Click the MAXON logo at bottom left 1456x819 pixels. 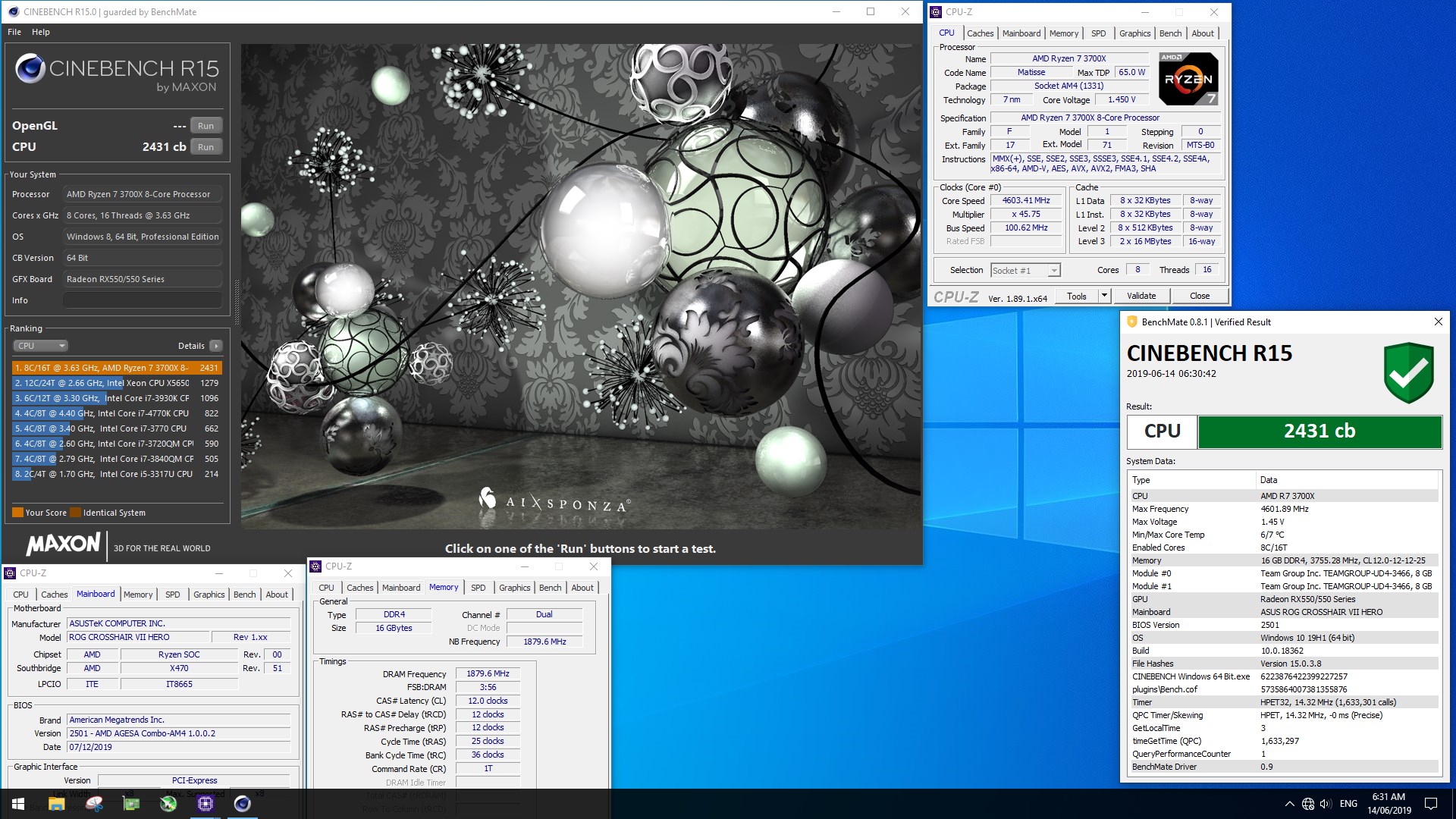tap(64, 544)
